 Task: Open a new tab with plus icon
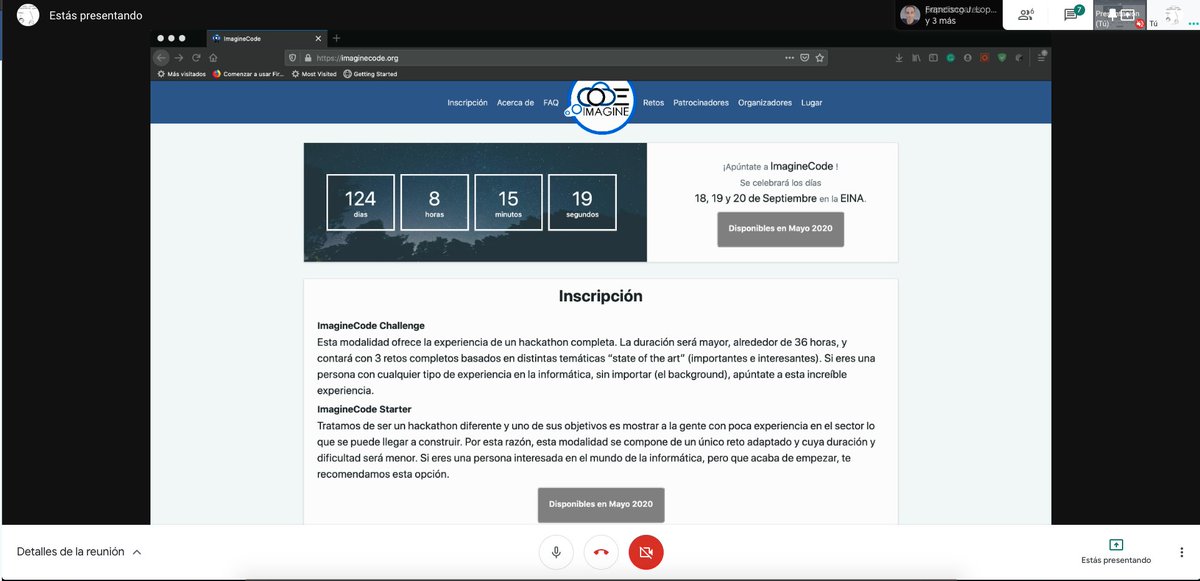tap(336, 38)
